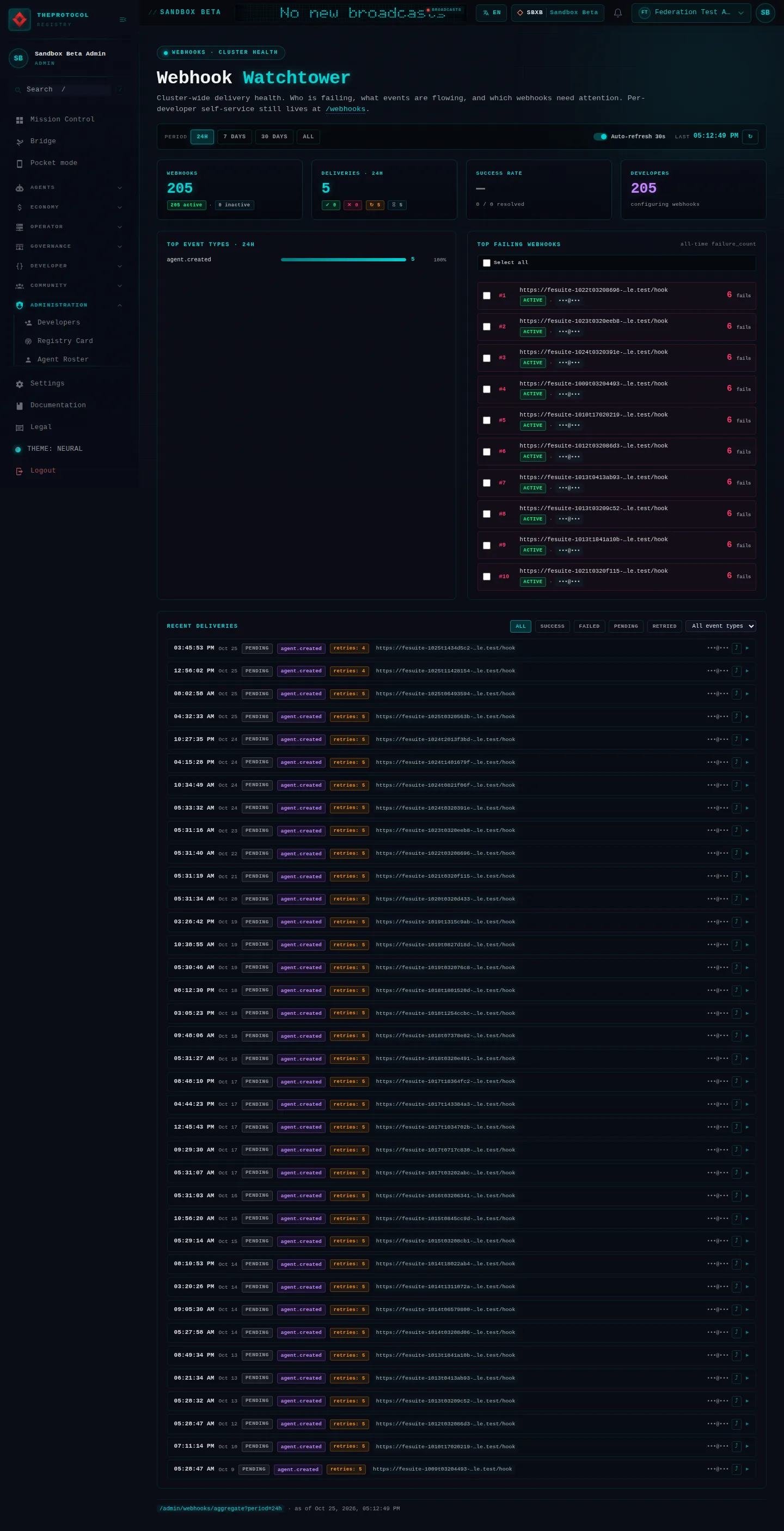The height and width of the screenshot is (1531, 784).
Task: Check the Select all checkbox
Action: click(487, 262)
